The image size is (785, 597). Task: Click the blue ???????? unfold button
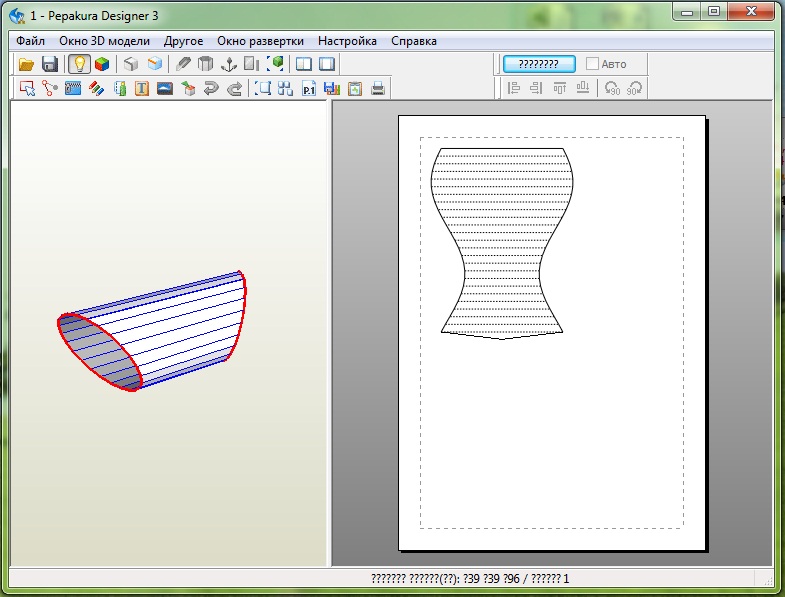pyautogui.click(x=539, y=64)
